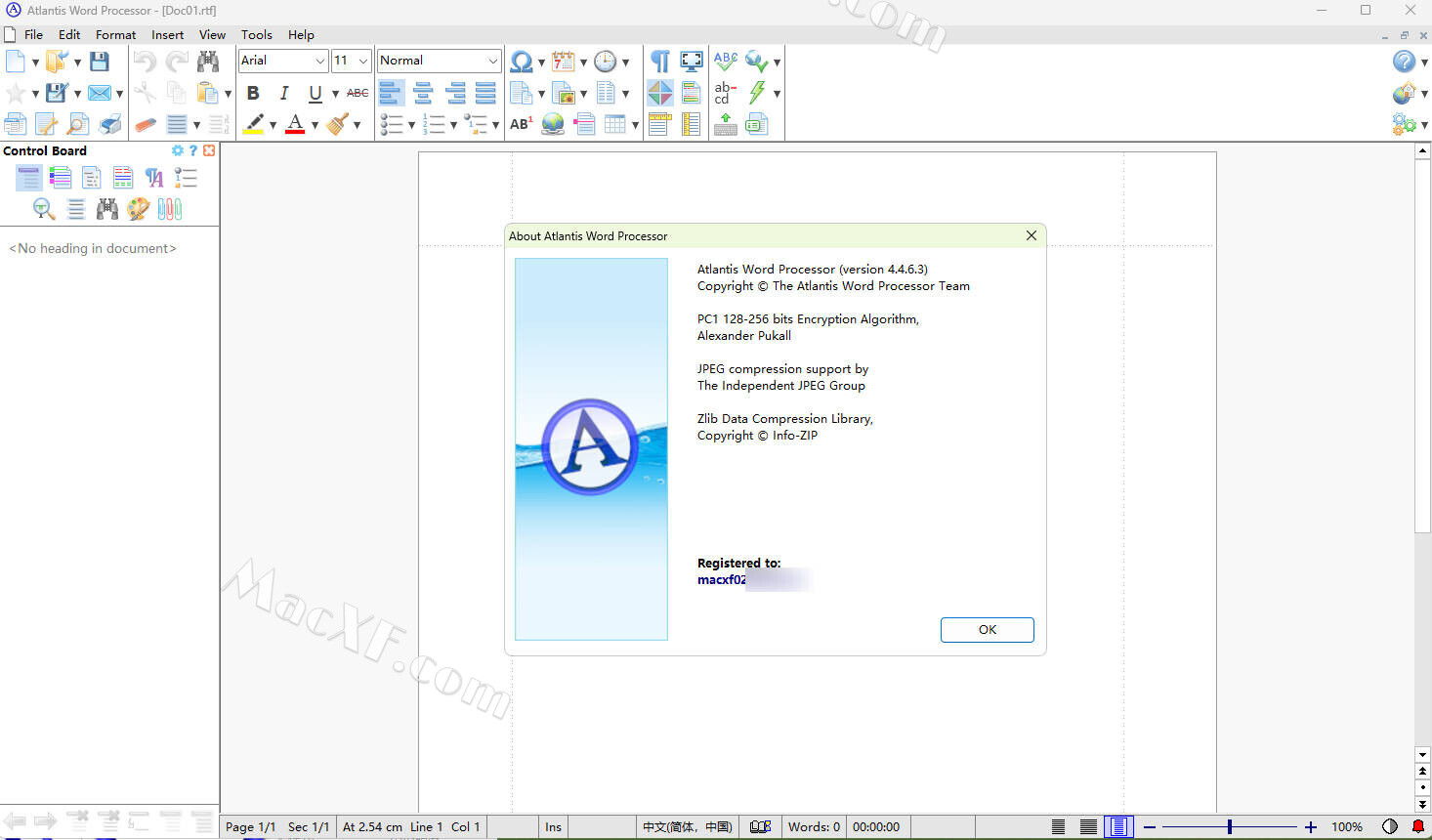1432x840 pixels.
Task: Click the ab-cd Hyphenation icon
Action: (726, 93)
